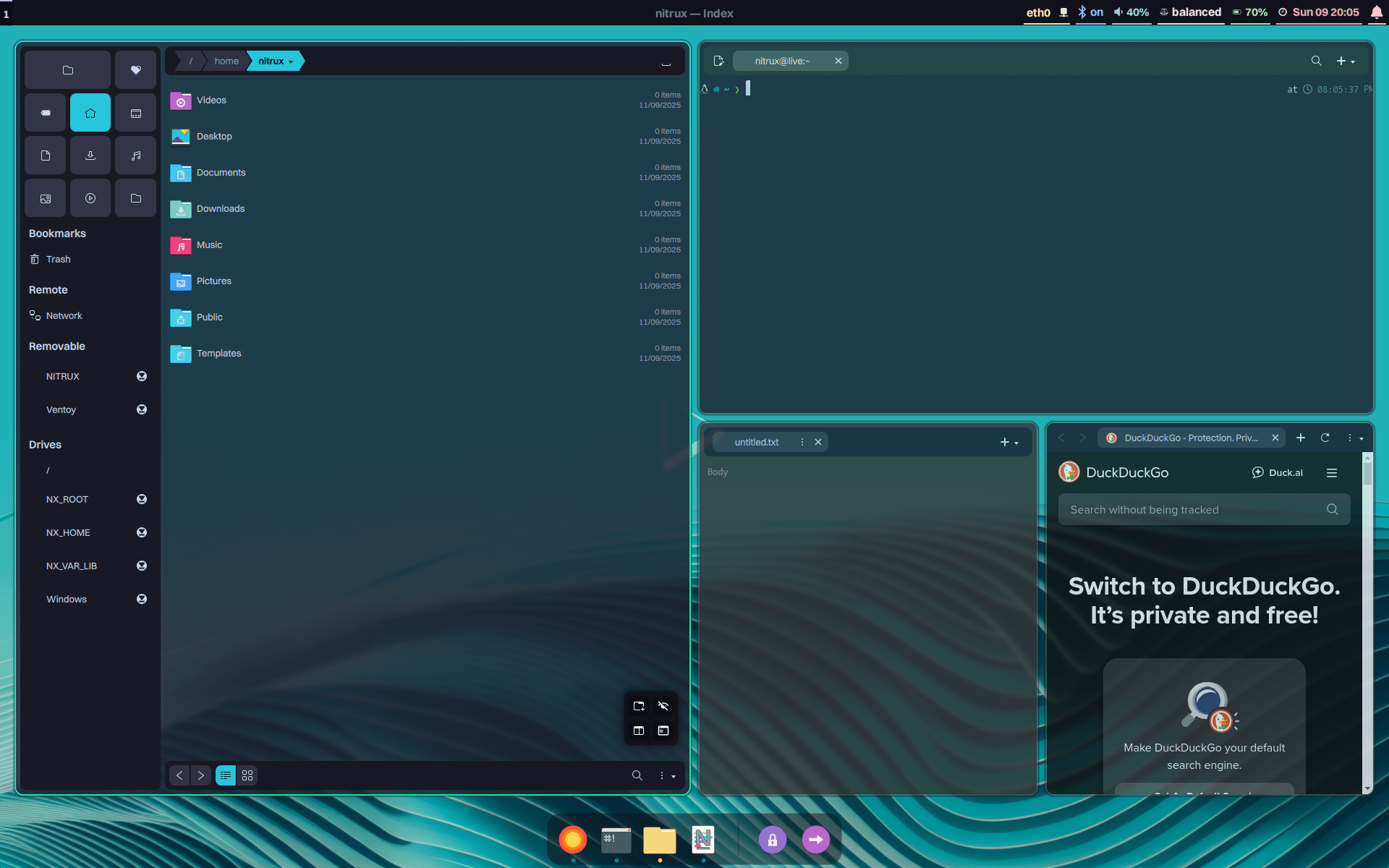Select the untitled.txt tab

tap(757, 442)
